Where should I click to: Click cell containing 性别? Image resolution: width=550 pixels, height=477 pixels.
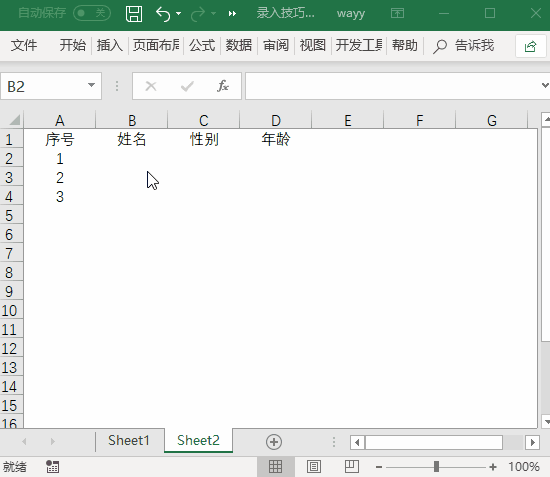click(204, 139)
